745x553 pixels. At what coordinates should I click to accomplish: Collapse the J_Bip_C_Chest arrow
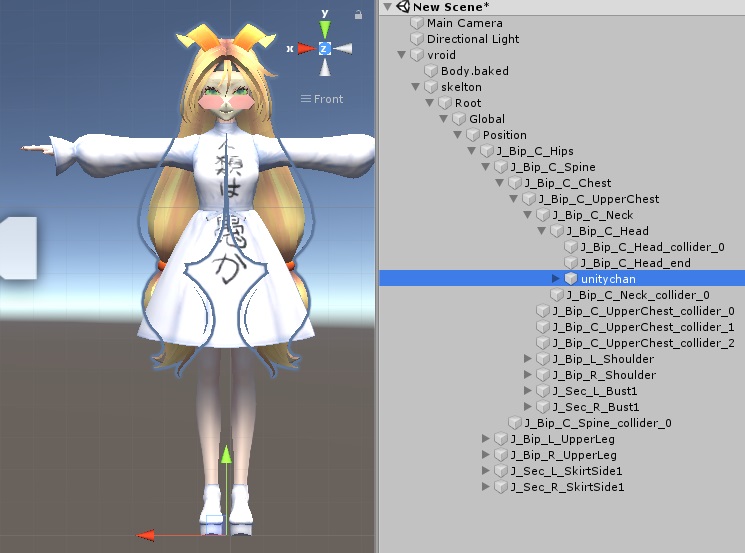500,183
